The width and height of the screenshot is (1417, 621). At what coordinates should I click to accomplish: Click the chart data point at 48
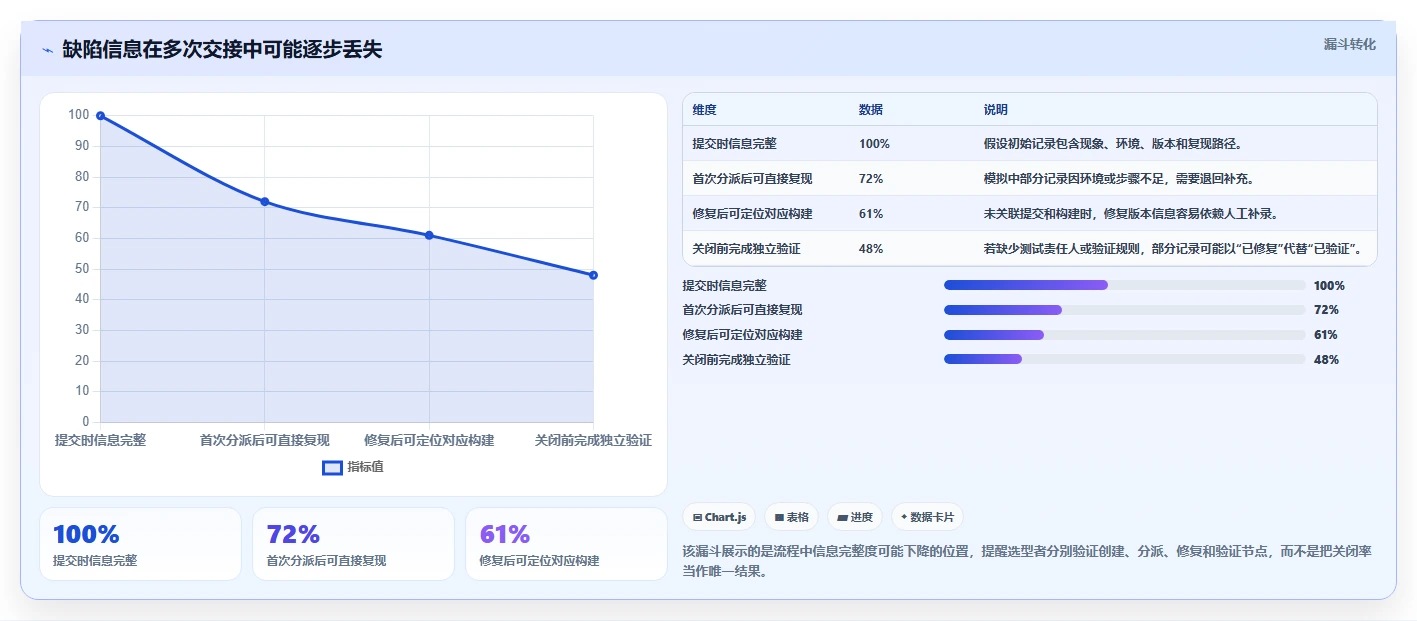(x=593, y=275)
